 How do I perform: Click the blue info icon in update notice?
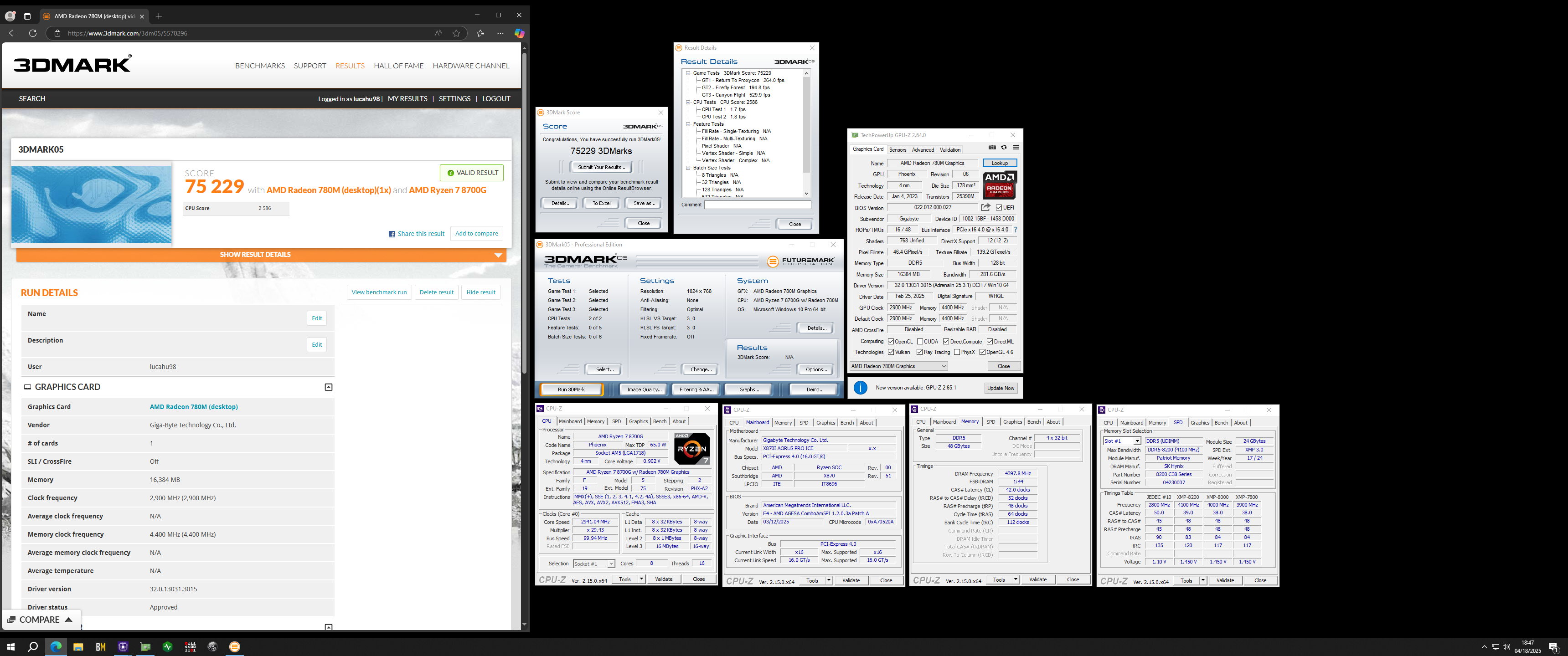[860, 388]
